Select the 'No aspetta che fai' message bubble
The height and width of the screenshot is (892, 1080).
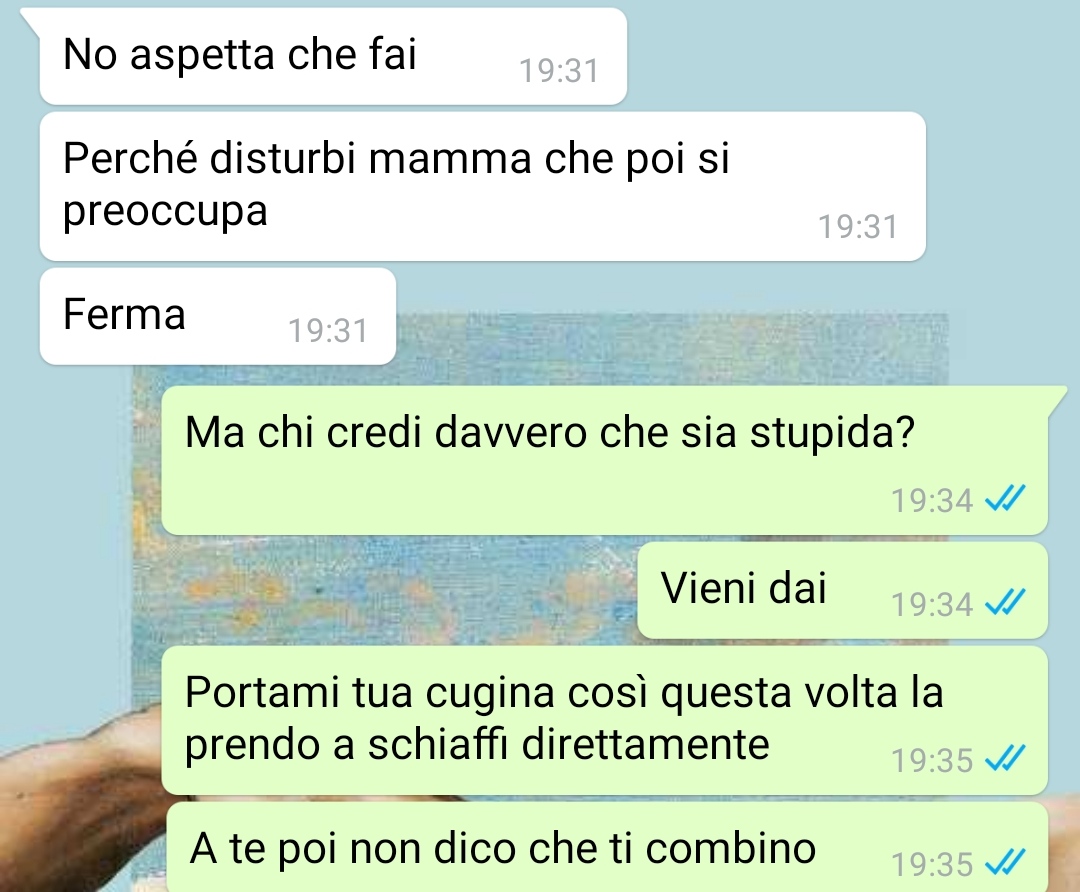click(333, 56)
